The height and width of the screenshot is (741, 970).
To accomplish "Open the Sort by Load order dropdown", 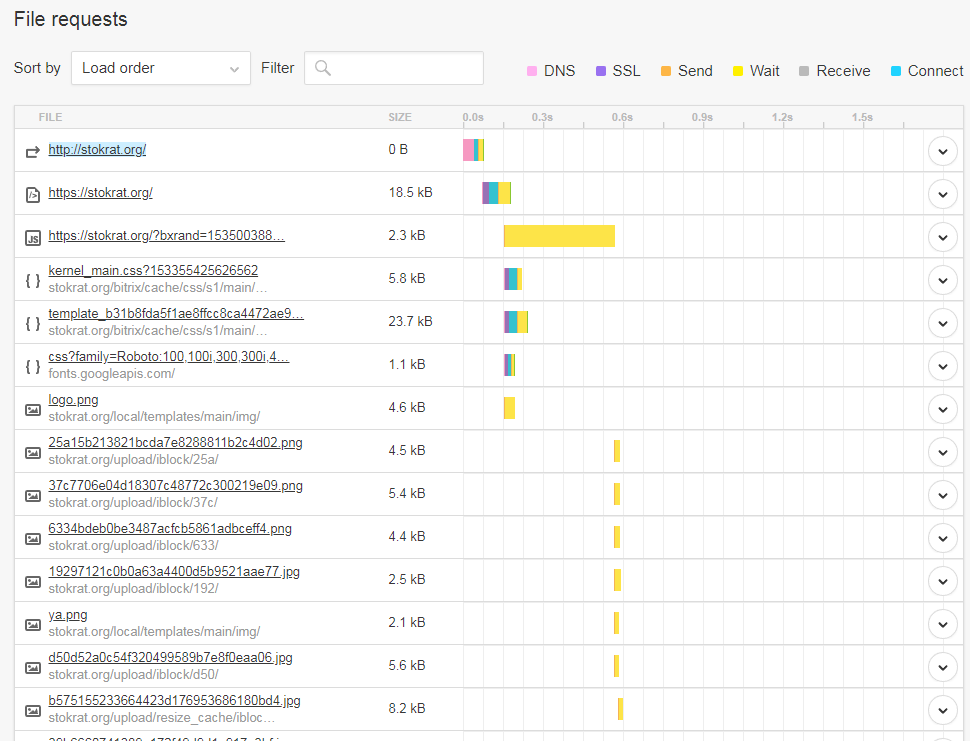I will pyautogui.click(x=161, y=69).
